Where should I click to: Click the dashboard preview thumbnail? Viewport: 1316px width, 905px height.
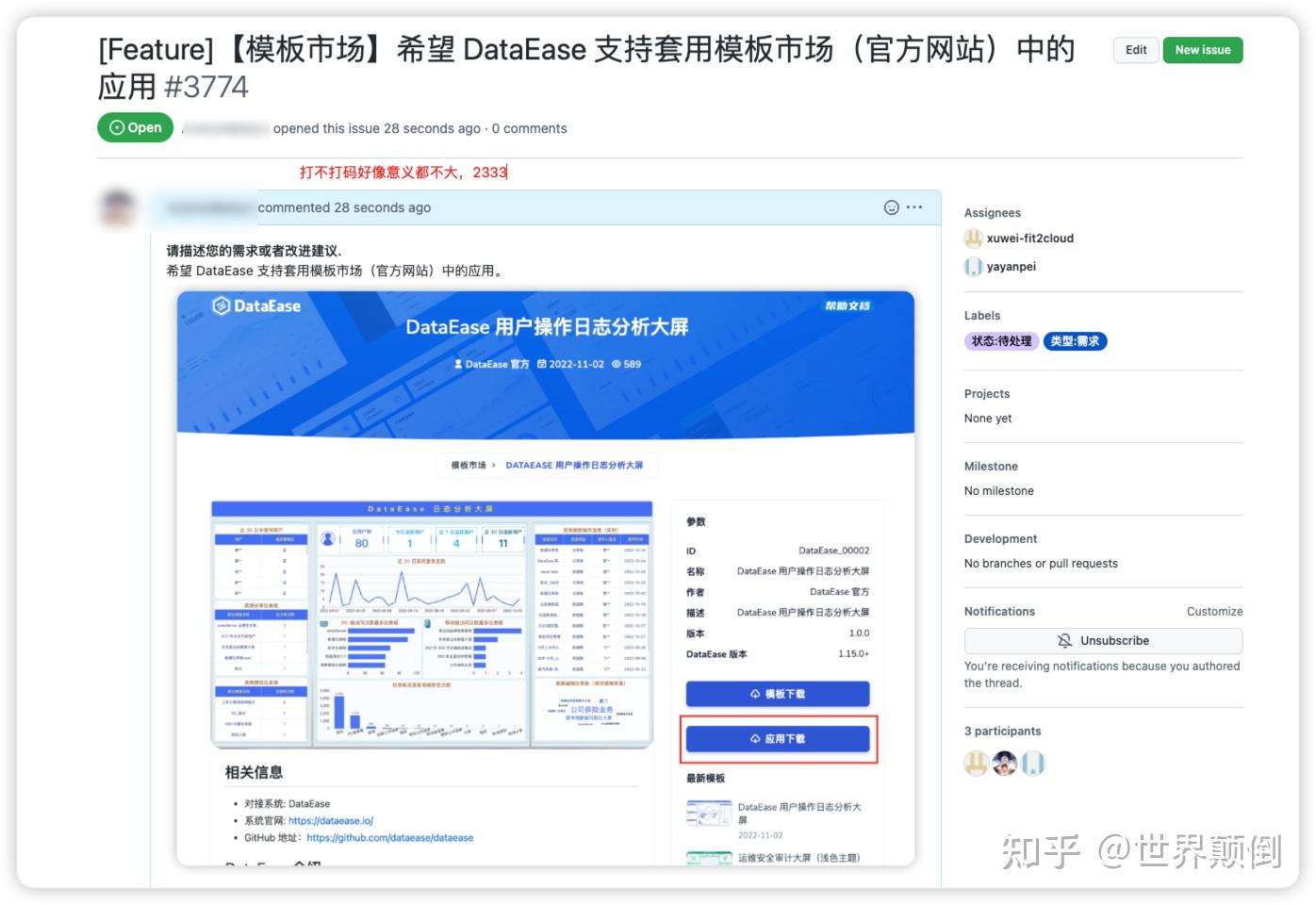coord(432,624)
